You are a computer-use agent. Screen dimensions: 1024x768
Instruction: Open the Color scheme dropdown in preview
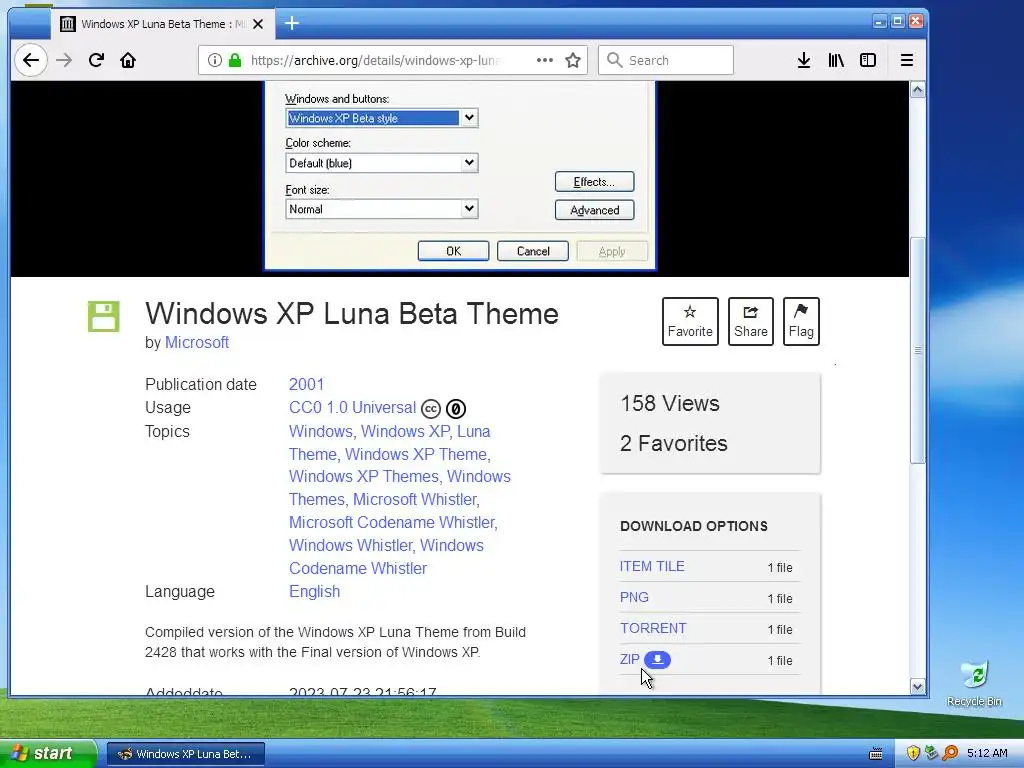tap(469, 163)
